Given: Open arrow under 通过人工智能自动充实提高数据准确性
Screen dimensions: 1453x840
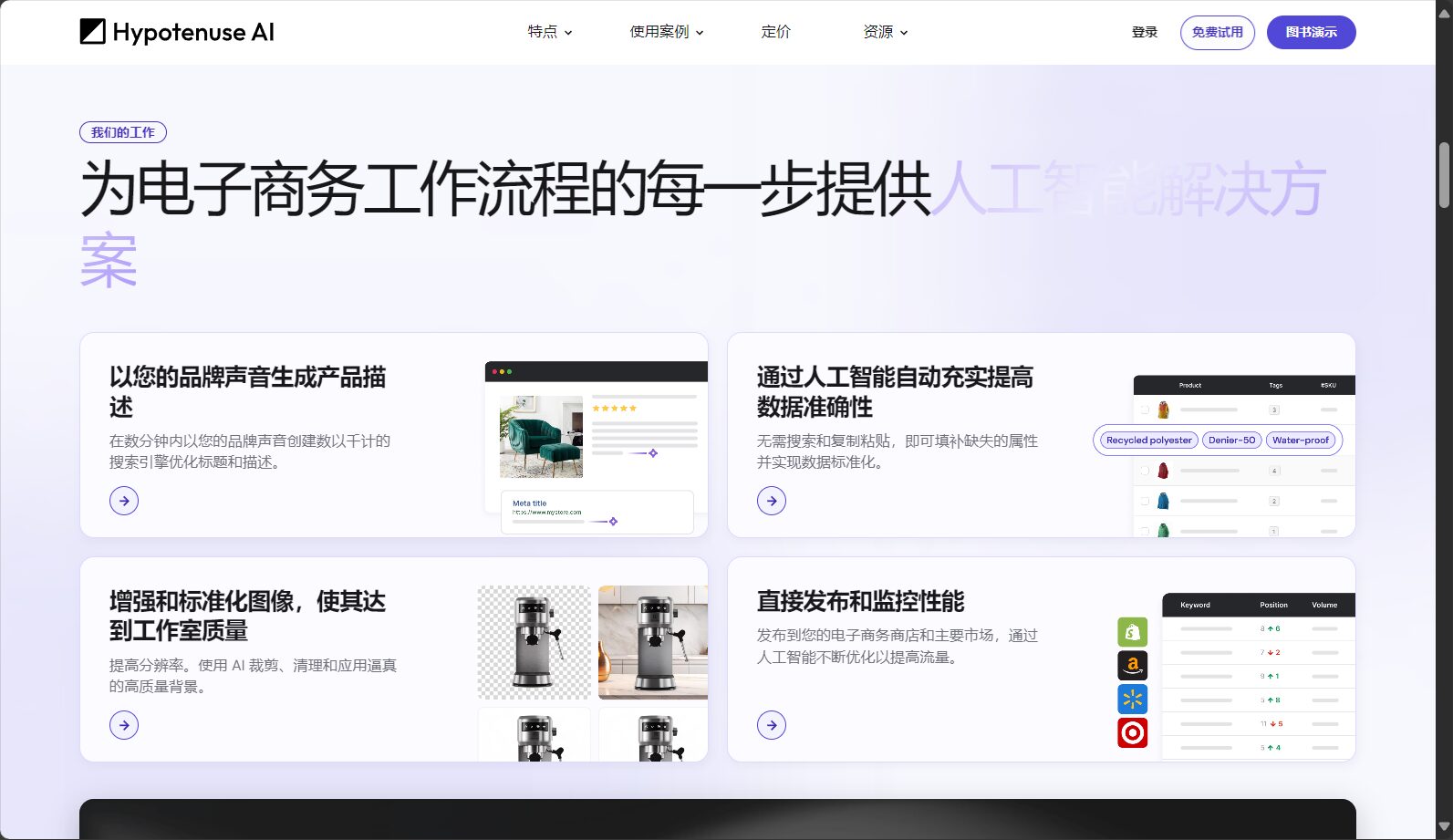Looking at the screenshot, I should (772, 501).
